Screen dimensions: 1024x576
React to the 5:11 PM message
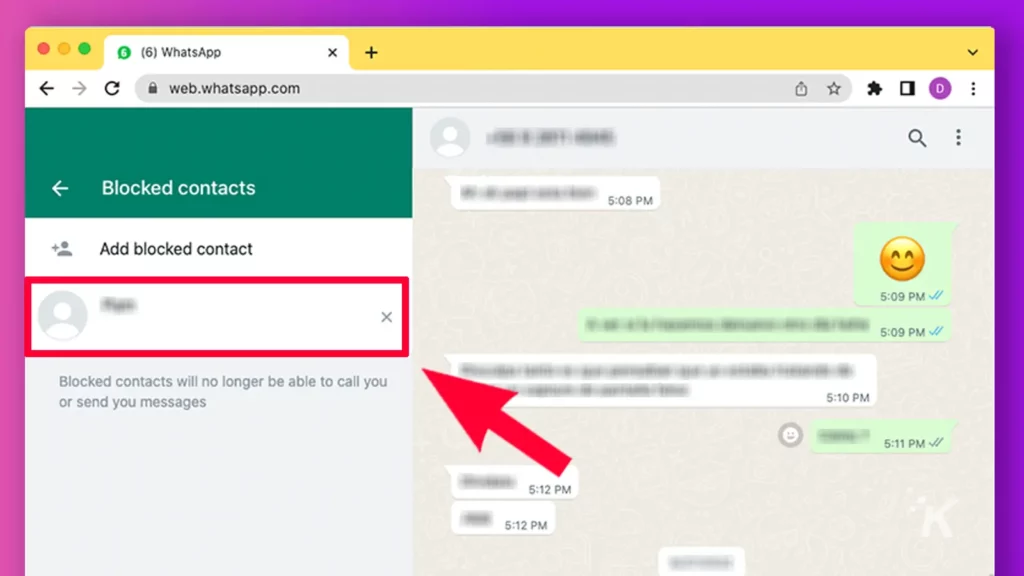click(790, 435)
